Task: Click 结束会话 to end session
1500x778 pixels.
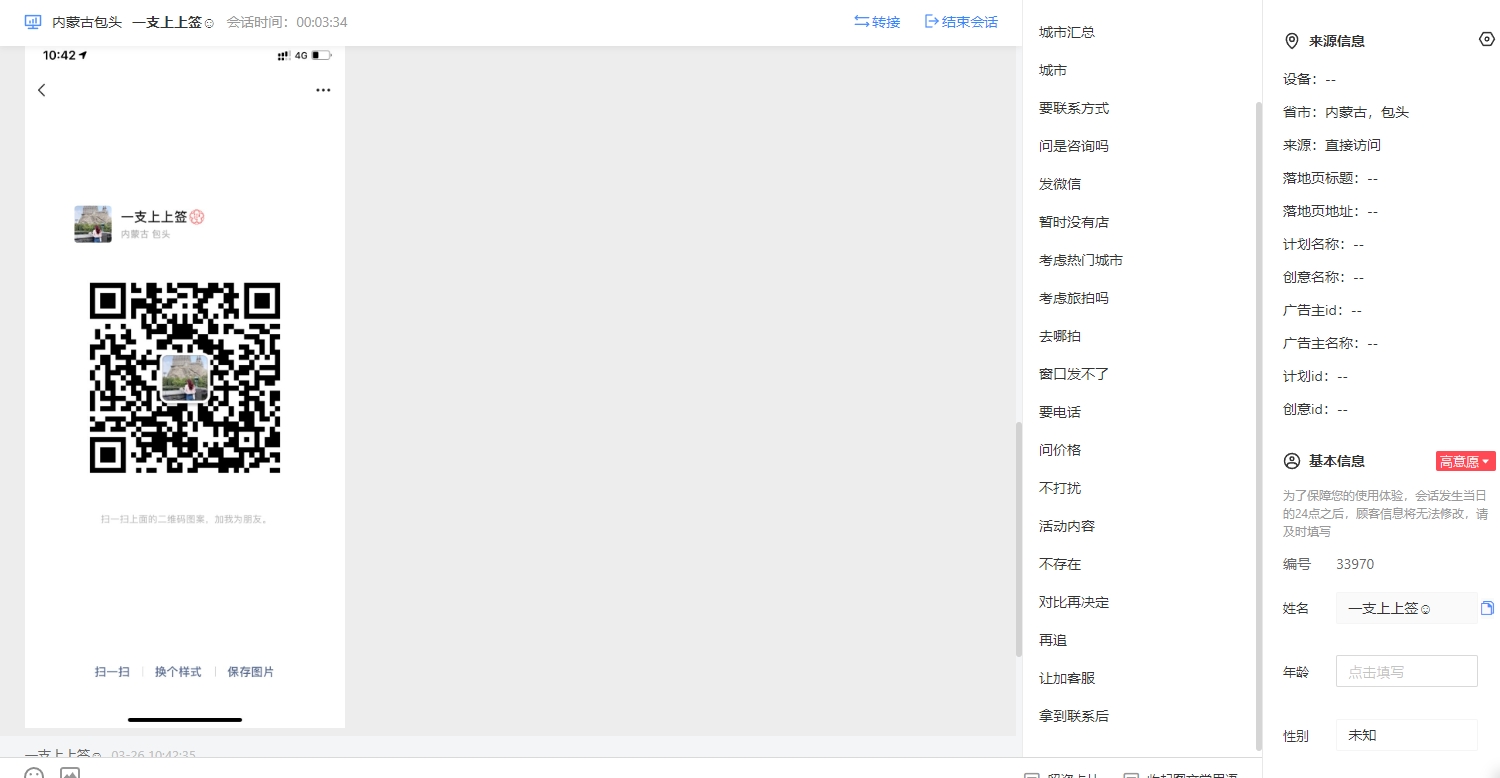Action: (x=961, y=21)
